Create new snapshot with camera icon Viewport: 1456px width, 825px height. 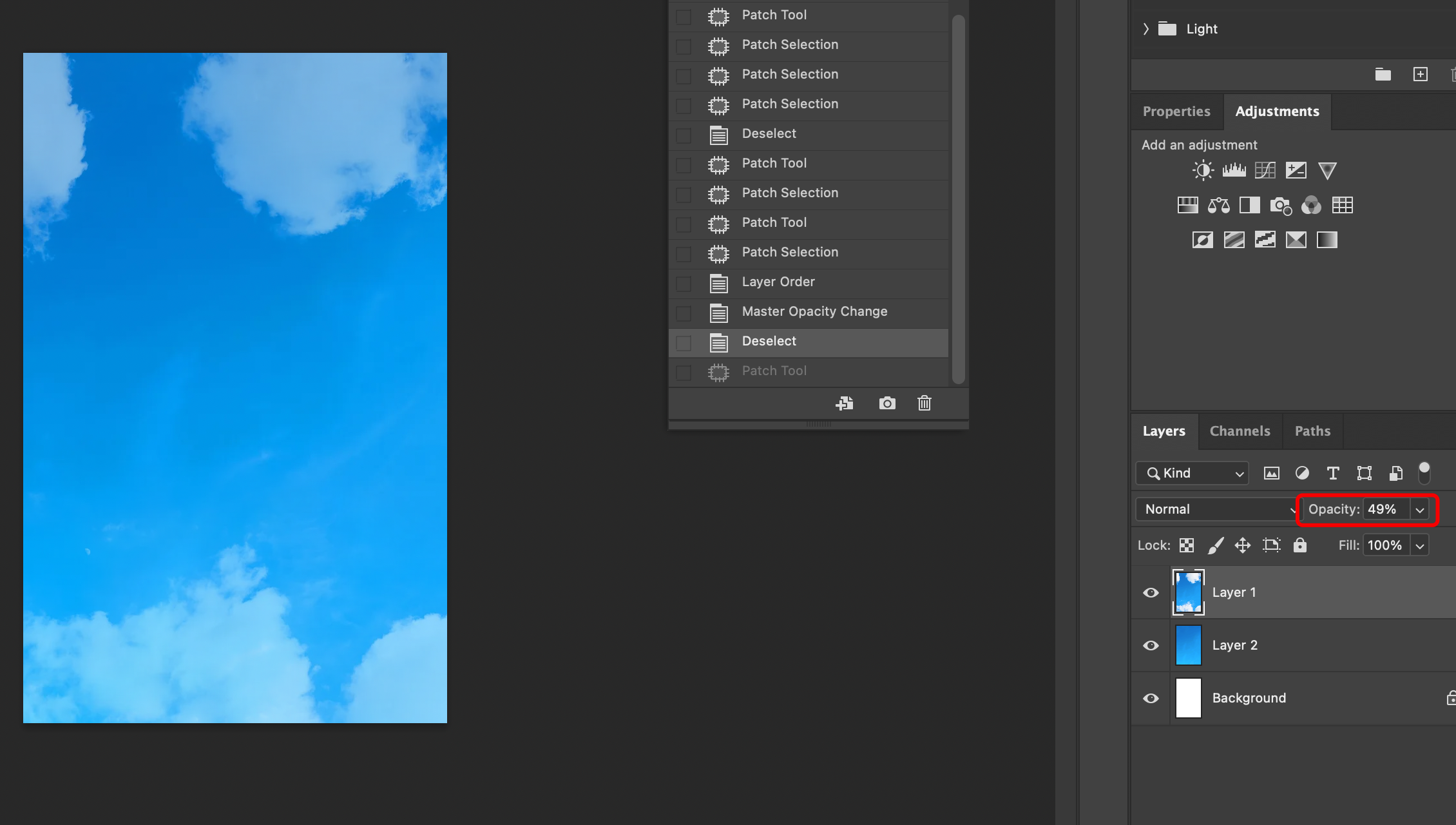pyautogui.click(x=887, y=403)
